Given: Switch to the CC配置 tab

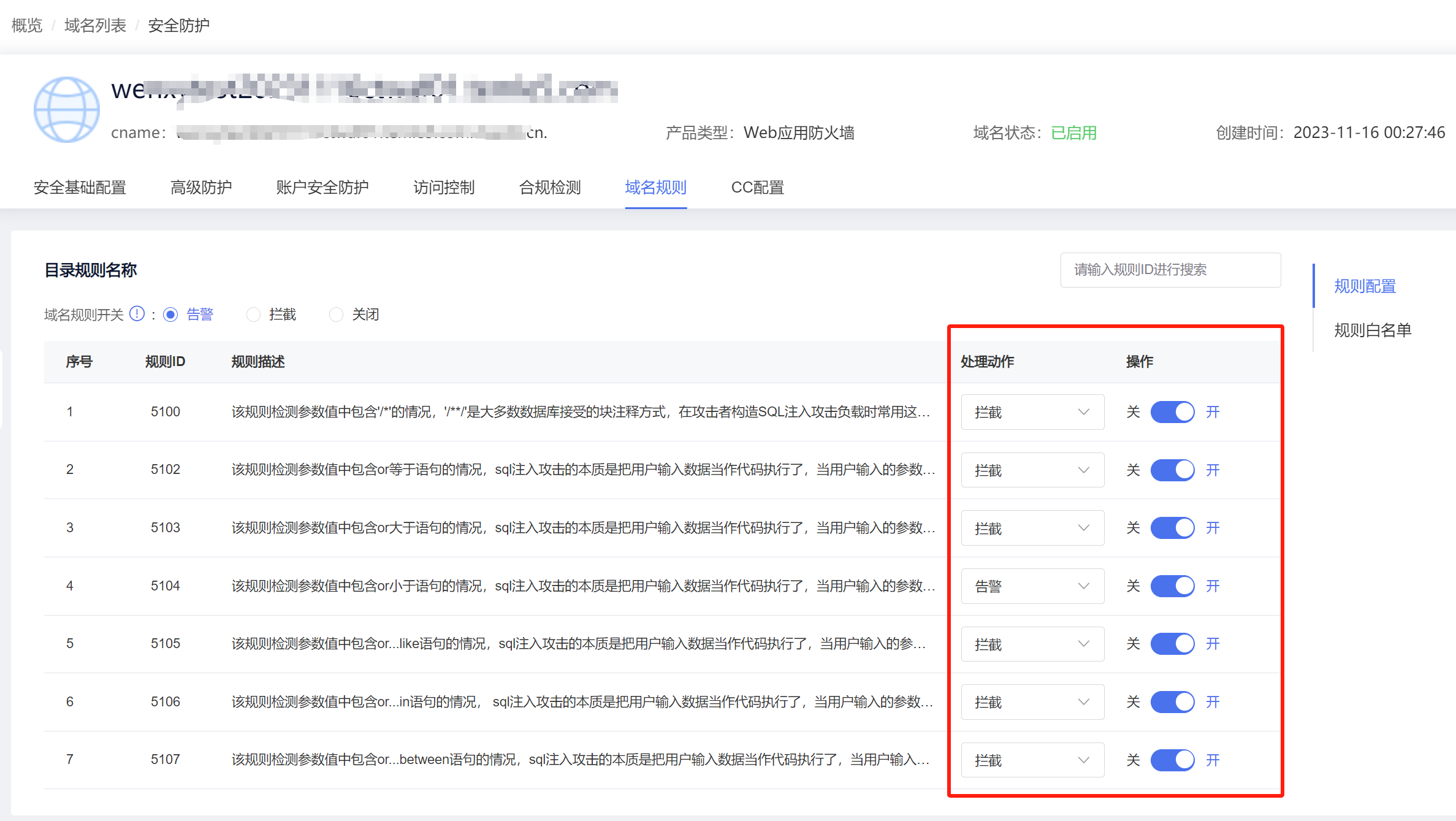Looking at the screenshot, I should (757, 188).
